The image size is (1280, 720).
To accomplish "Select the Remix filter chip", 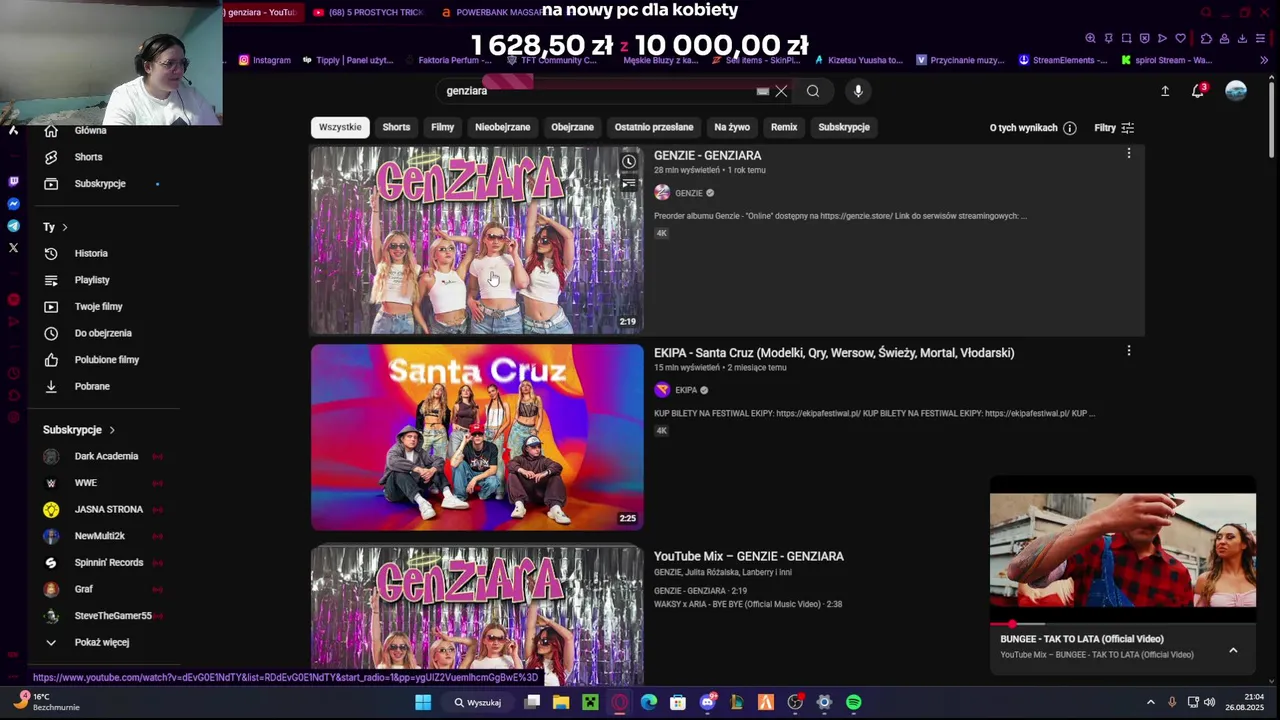I will [784, 127].
